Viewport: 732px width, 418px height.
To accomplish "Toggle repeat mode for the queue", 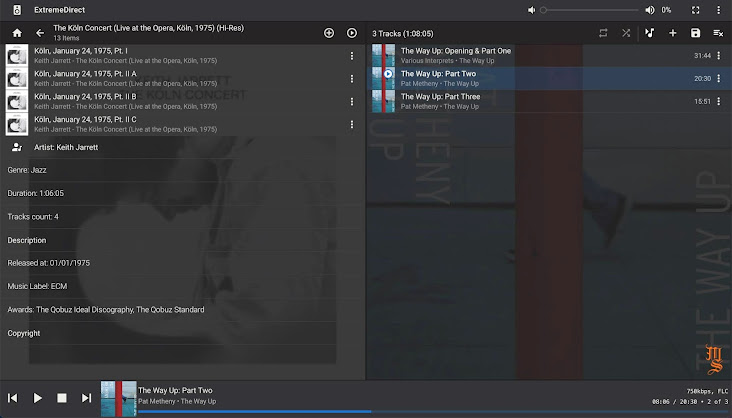I will point(603,33).
